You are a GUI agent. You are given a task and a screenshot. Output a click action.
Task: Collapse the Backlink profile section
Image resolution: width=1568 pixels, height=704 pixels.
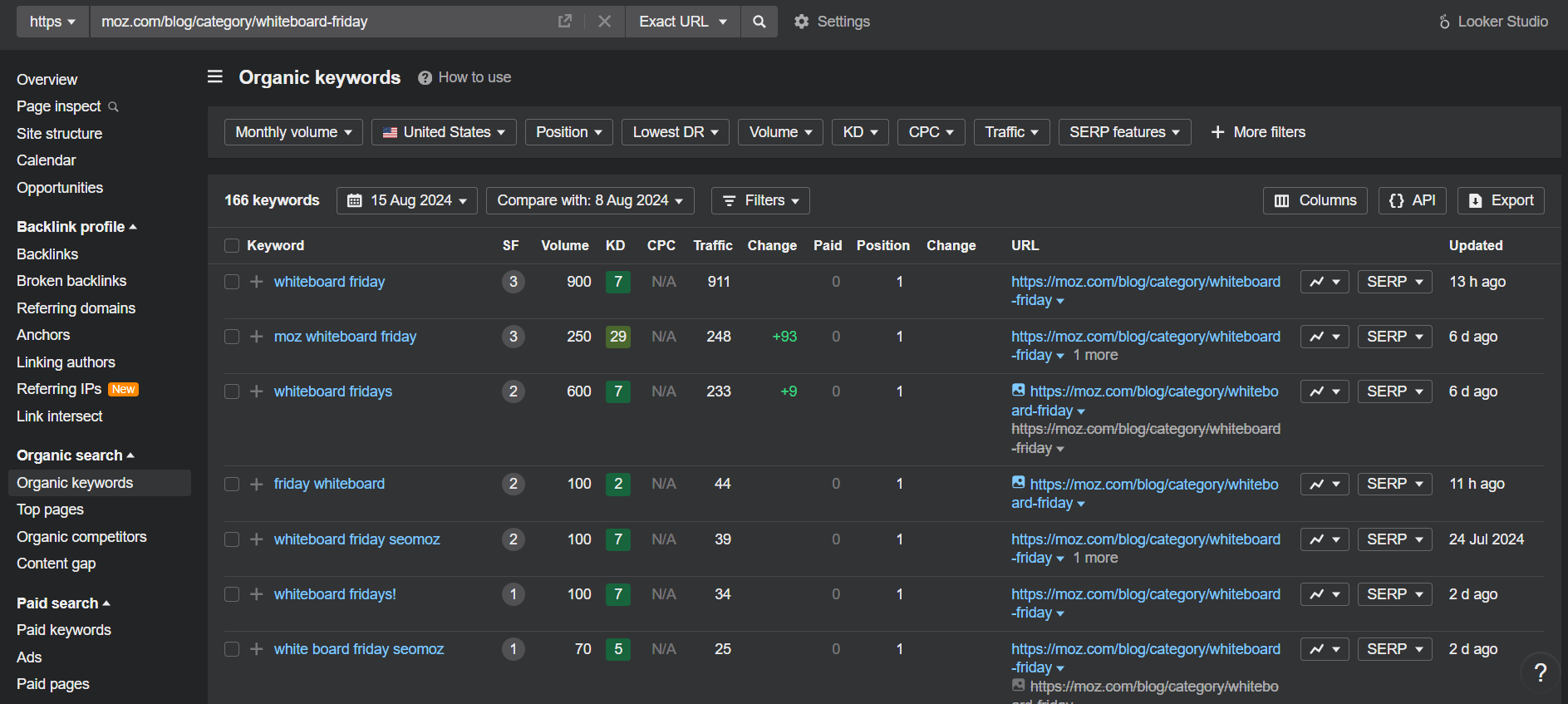pos(76,227)
